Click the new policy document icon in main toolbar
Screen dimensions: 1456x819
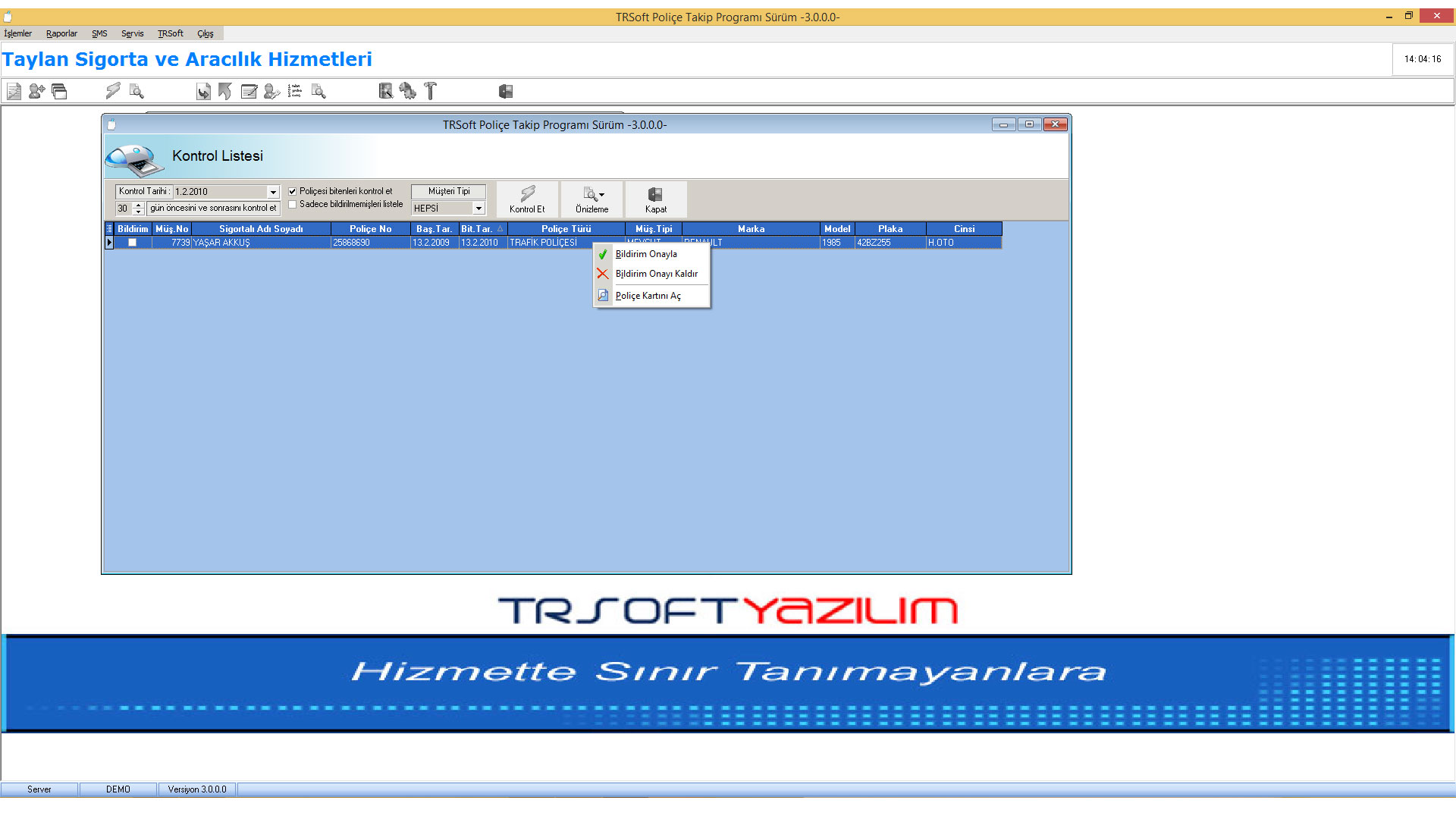[x=14, y=92]
